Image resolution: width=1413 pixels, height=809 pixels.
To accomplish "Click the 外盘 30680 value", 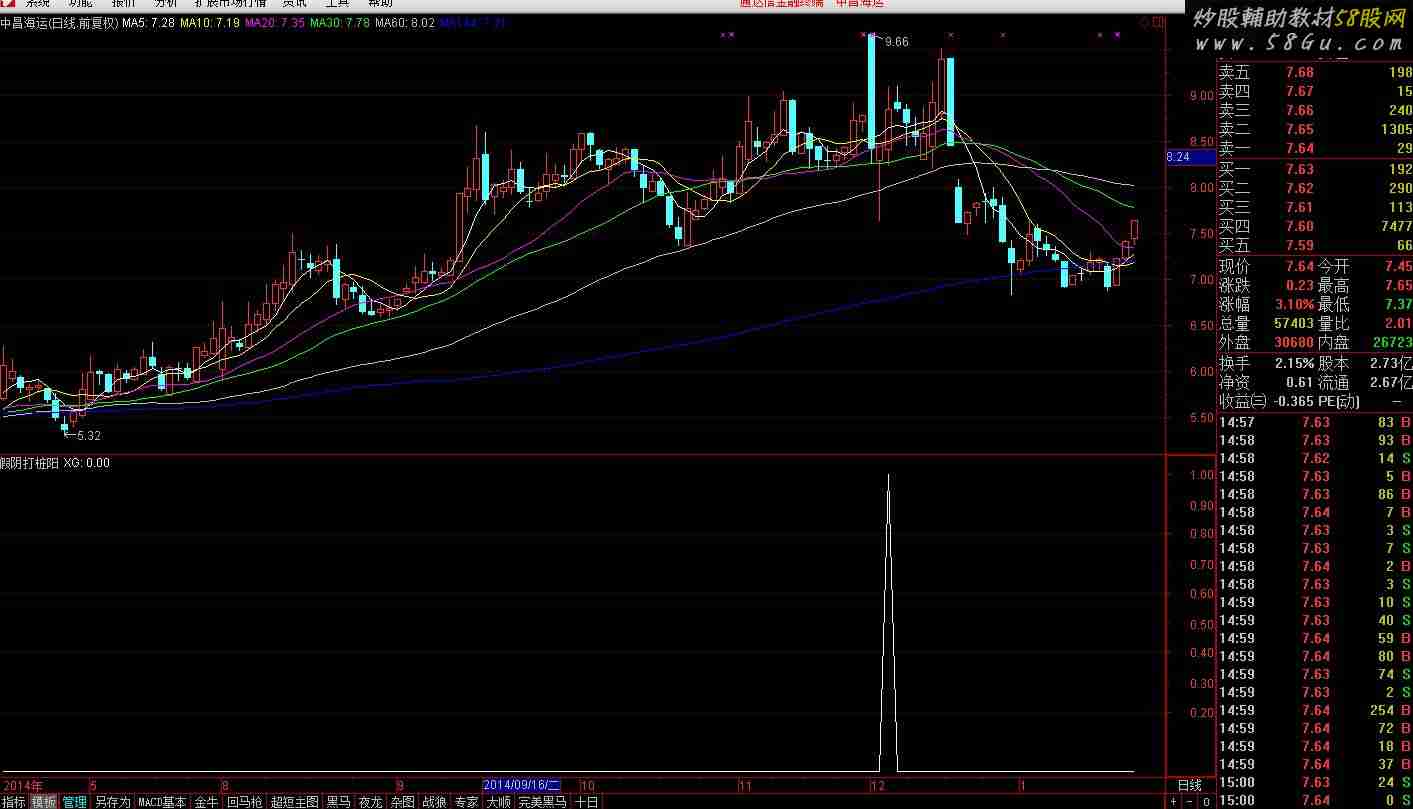I will tap(1294, 342).
